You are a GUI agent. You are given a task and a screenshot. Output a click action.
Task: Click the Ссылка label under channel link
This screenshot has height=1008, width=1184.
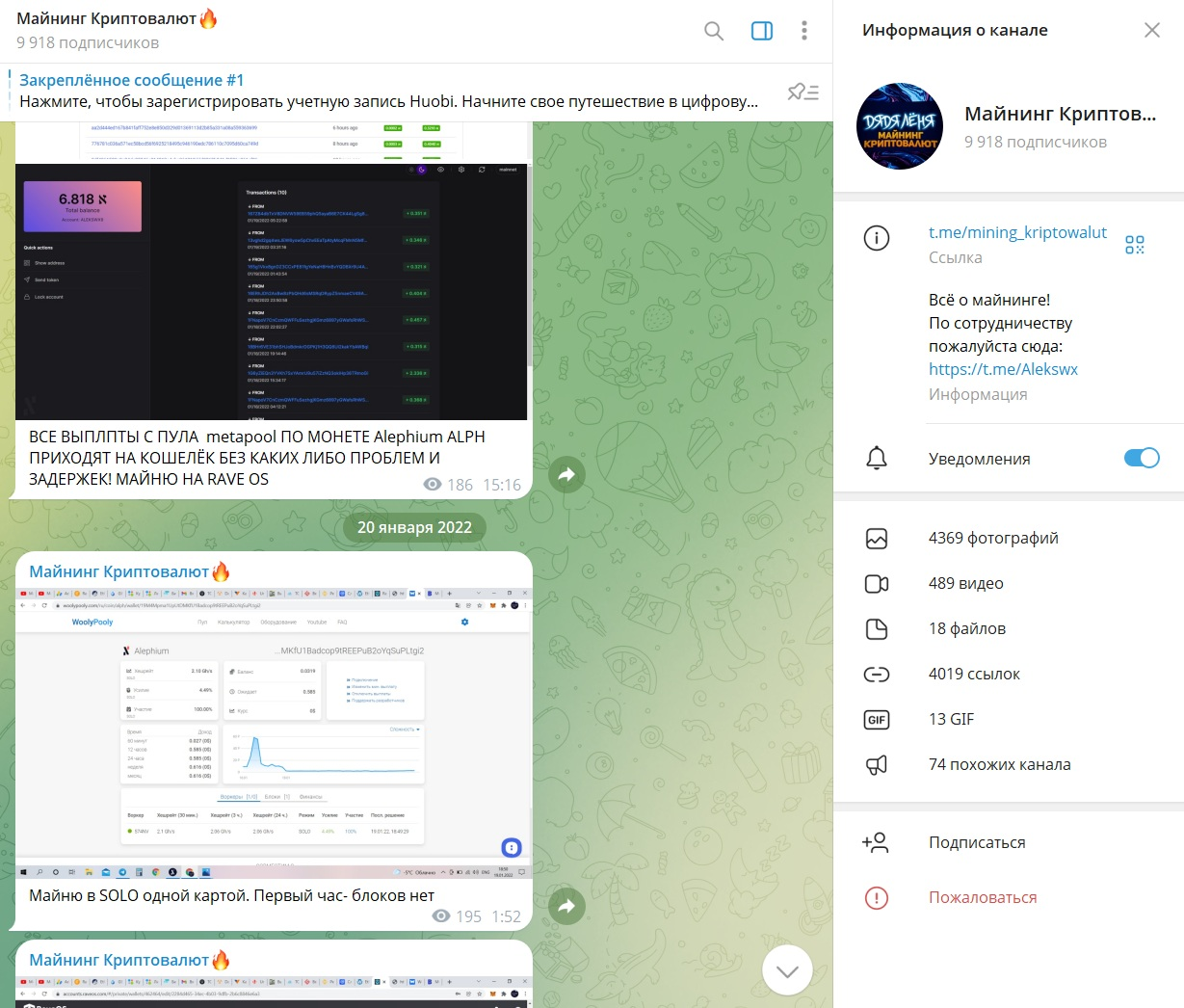[956, 257]
